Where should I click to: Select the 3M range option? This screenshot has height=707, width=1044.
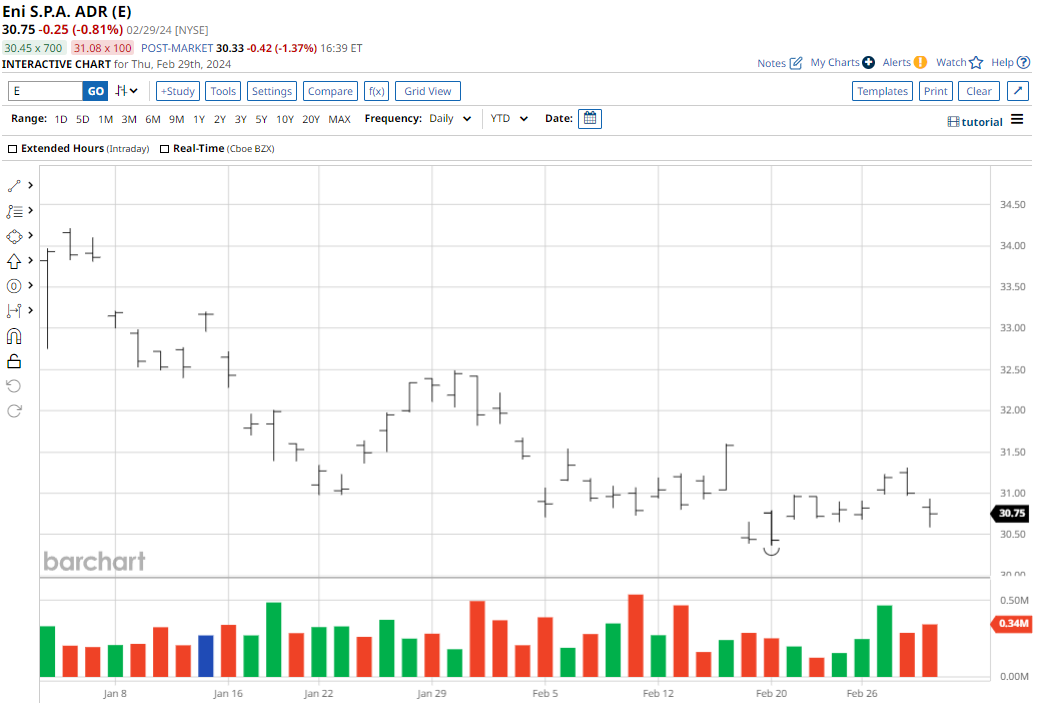pos(129,119)
